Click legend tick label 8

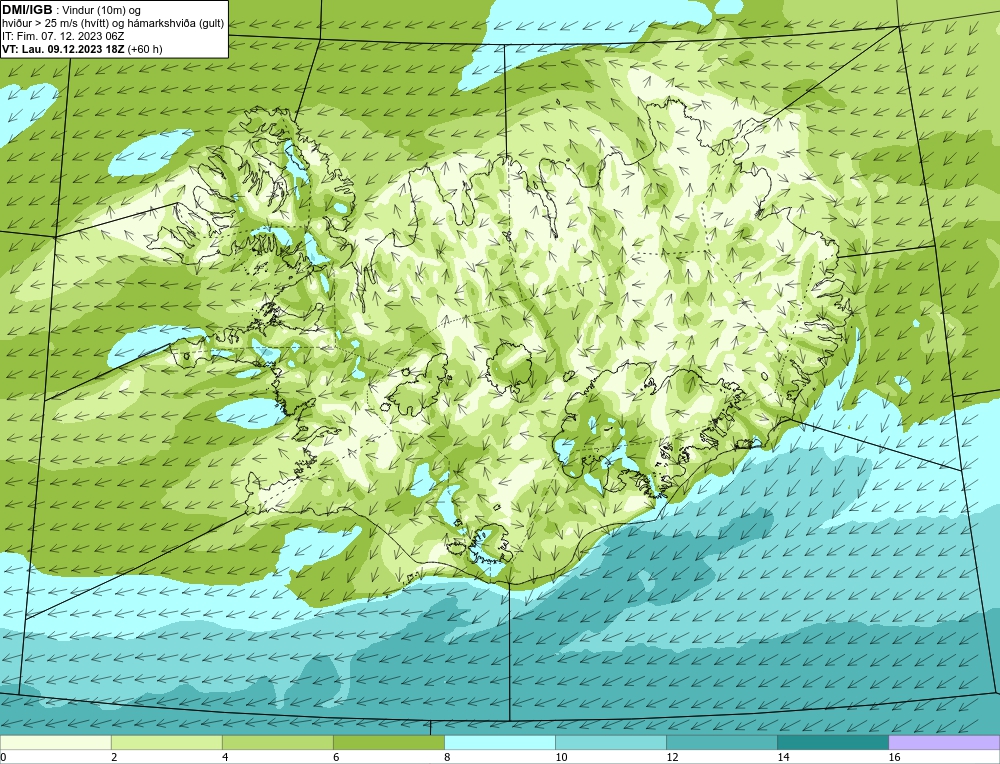tap(447, 757)
